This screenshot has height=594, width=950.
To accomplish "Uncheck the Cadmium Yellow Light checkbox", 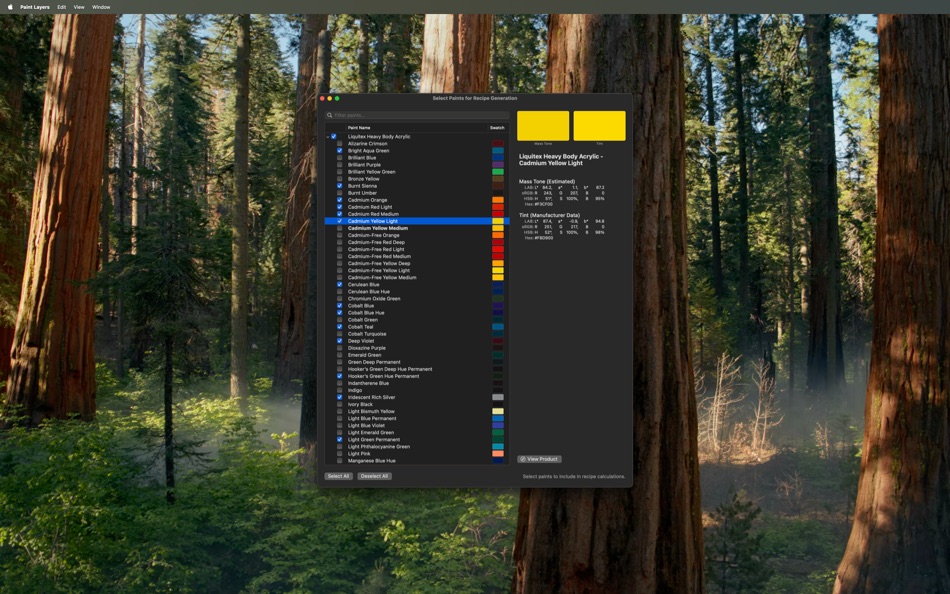I will tap(339, 221).
